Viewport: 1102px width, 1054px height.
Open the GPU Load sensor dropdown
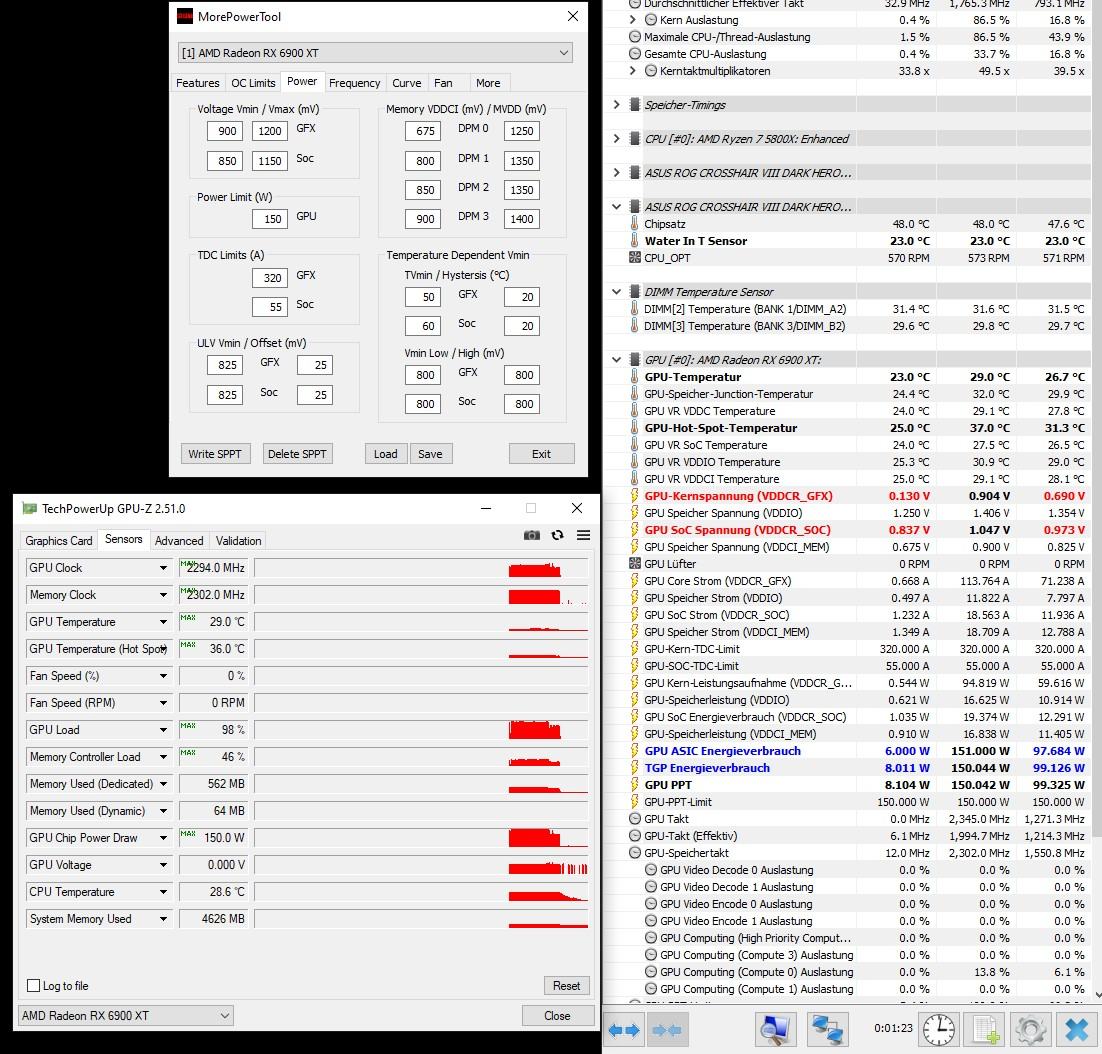(x=163, y=730)
